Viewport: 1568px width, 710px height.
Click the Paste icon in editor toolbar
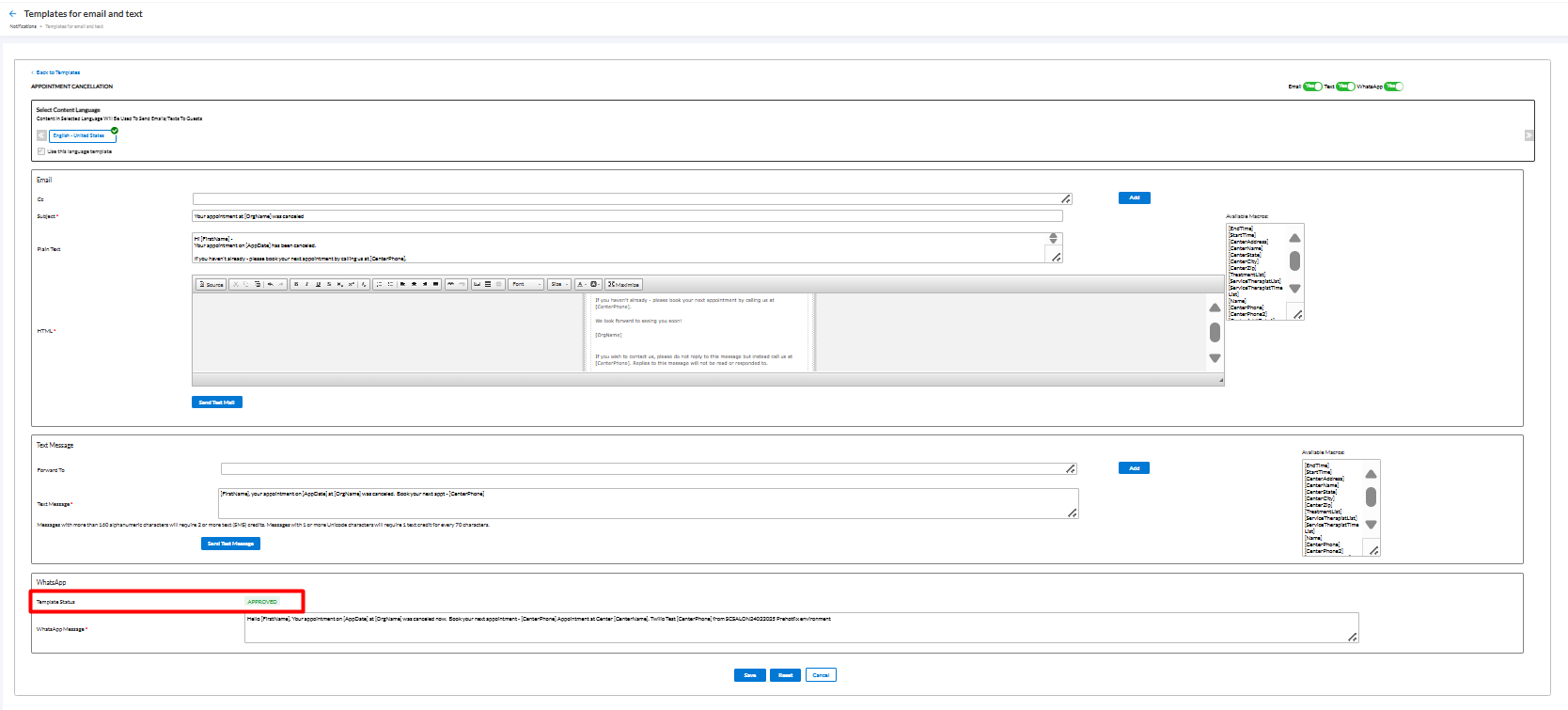tap(258, 284)
